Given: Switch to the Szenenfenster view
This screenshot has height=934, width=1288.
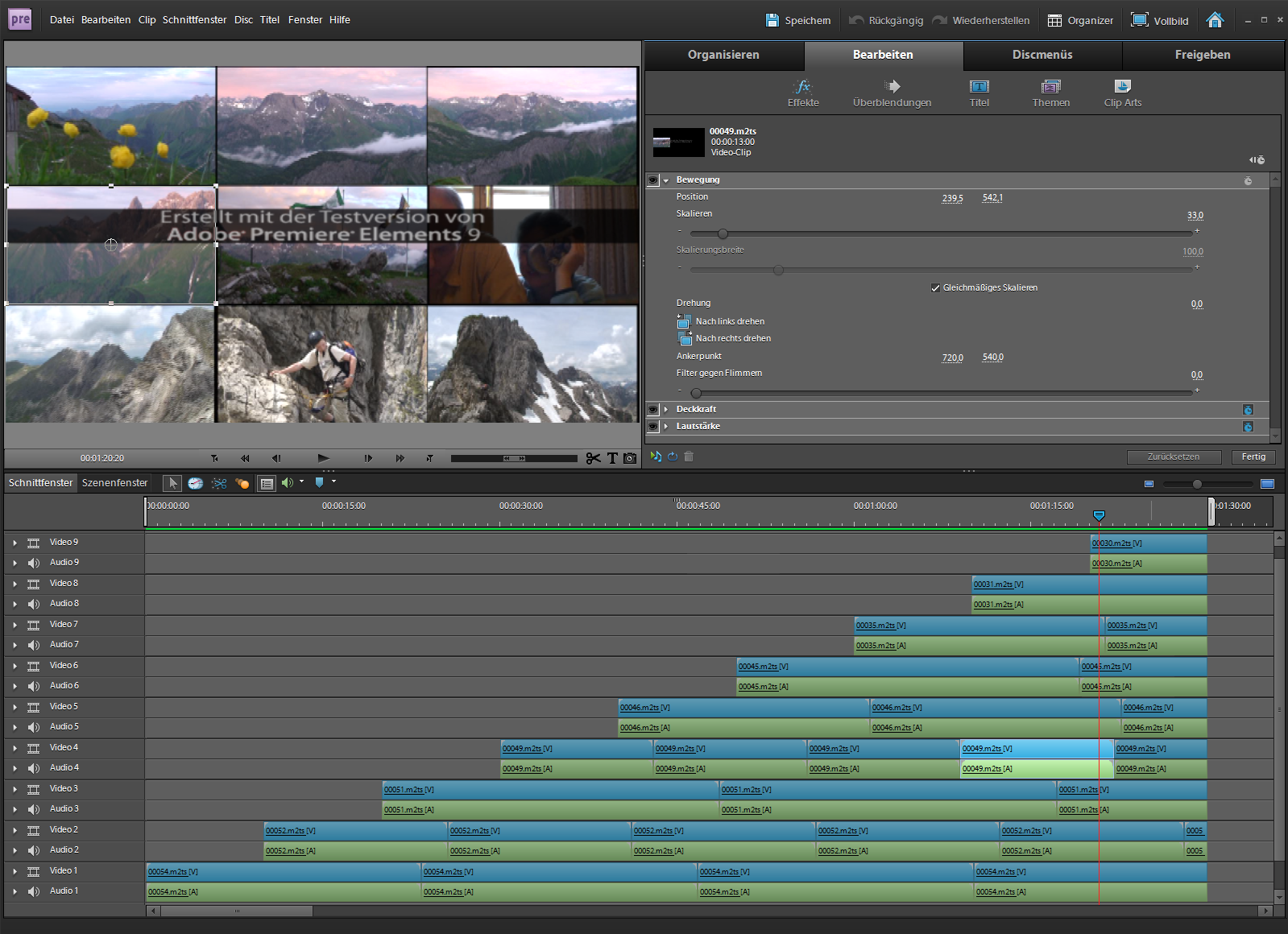Looking at the screenshot, I should (115, 482).
